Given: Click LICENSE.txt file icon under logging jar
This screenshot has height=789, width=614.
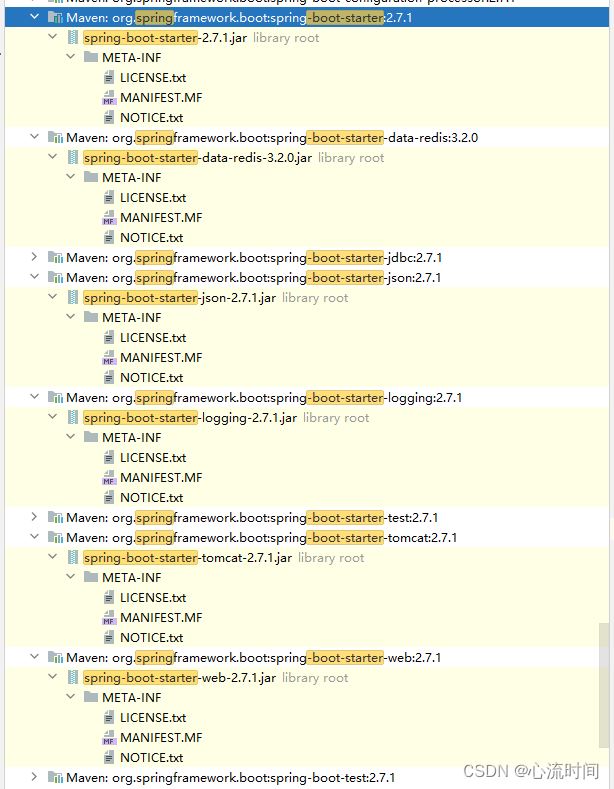Looking at the screenshot, I should 109,457.
